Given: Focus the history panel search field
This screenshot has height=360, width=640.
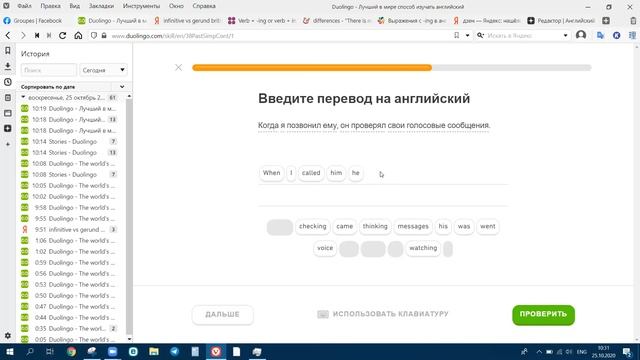Looking at the screenshot, I should (x=49, y=70).
